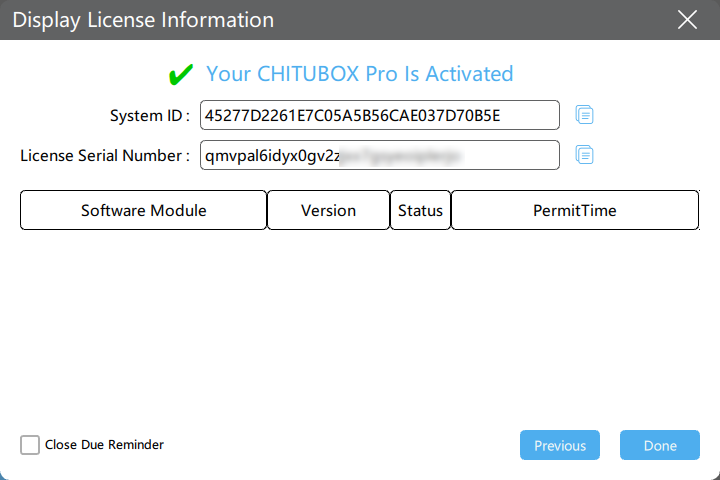
Task: Enable the Close Due Reminder checkbox
Action: (30, 445)
